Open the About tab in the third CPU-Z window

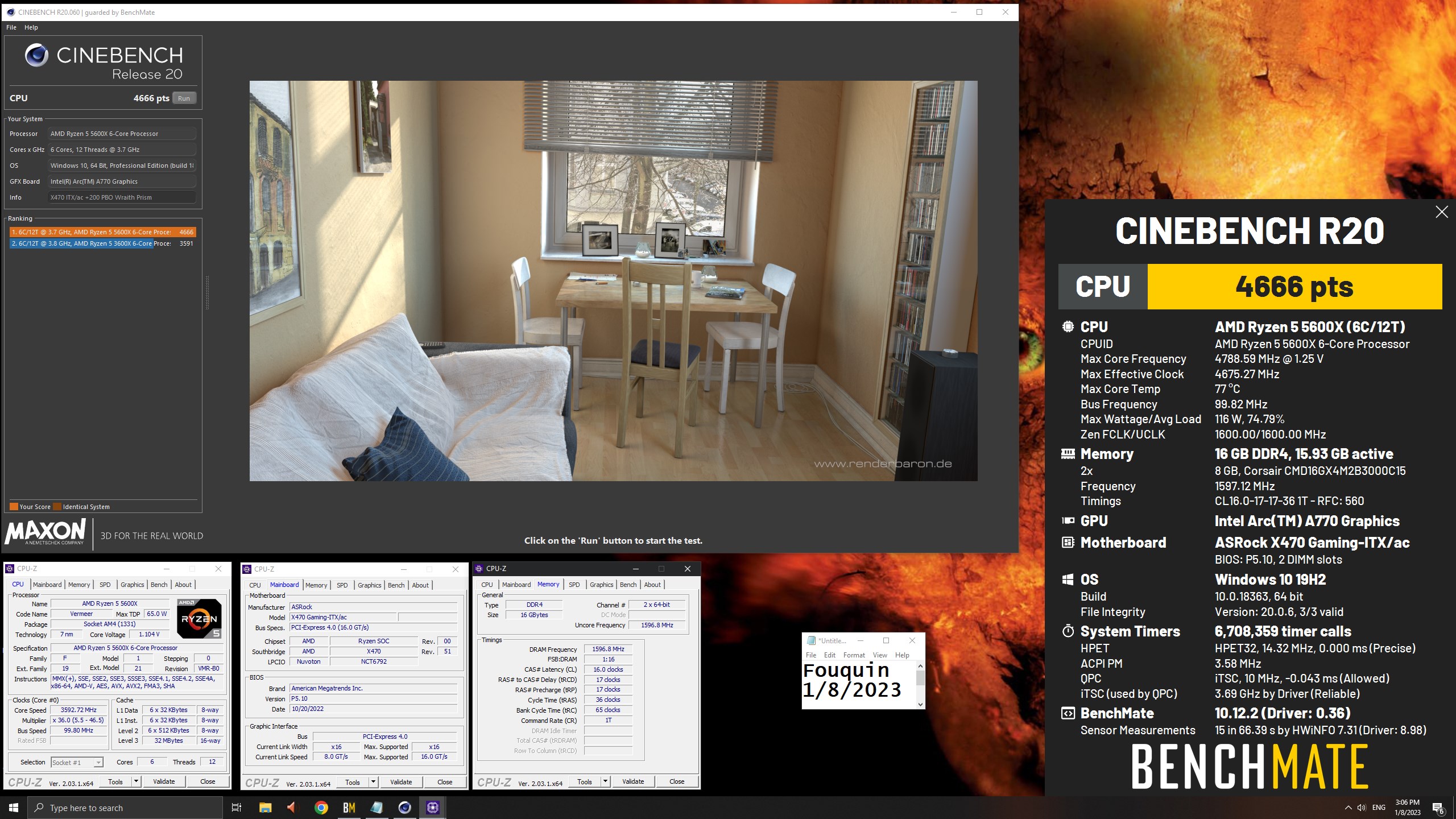pos(652,585)
